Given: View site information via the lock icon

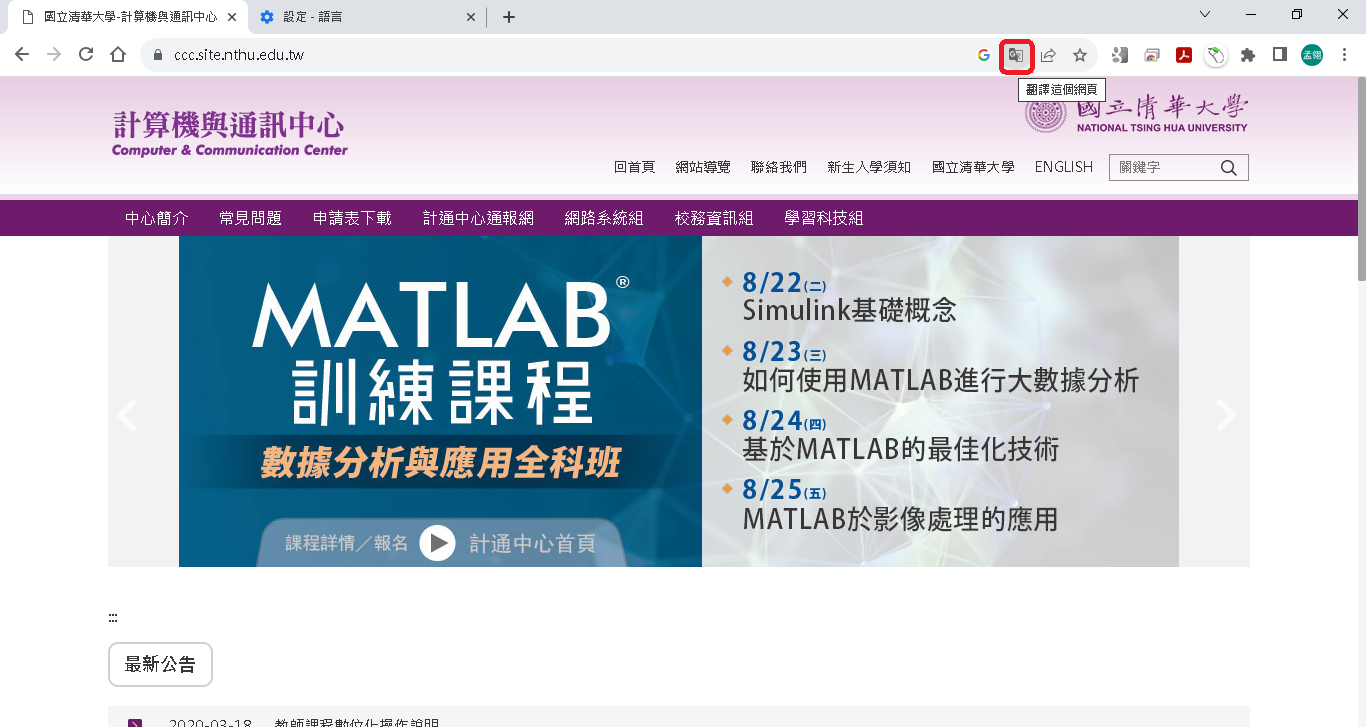Looking at the screenshot, I should [157, 55].
